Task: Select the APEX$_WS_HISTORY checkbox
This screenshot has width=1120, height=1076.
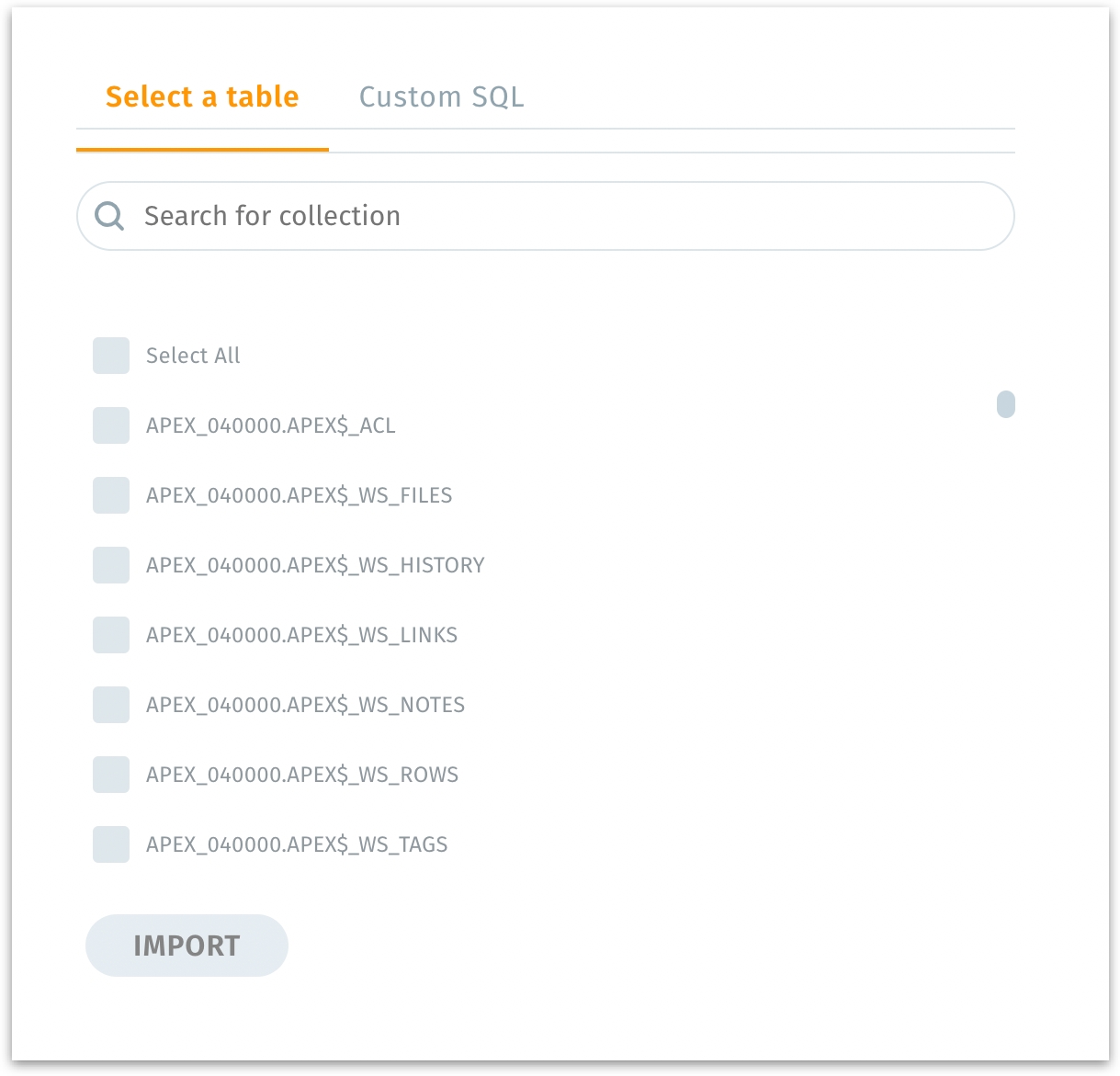Action: 111,565
